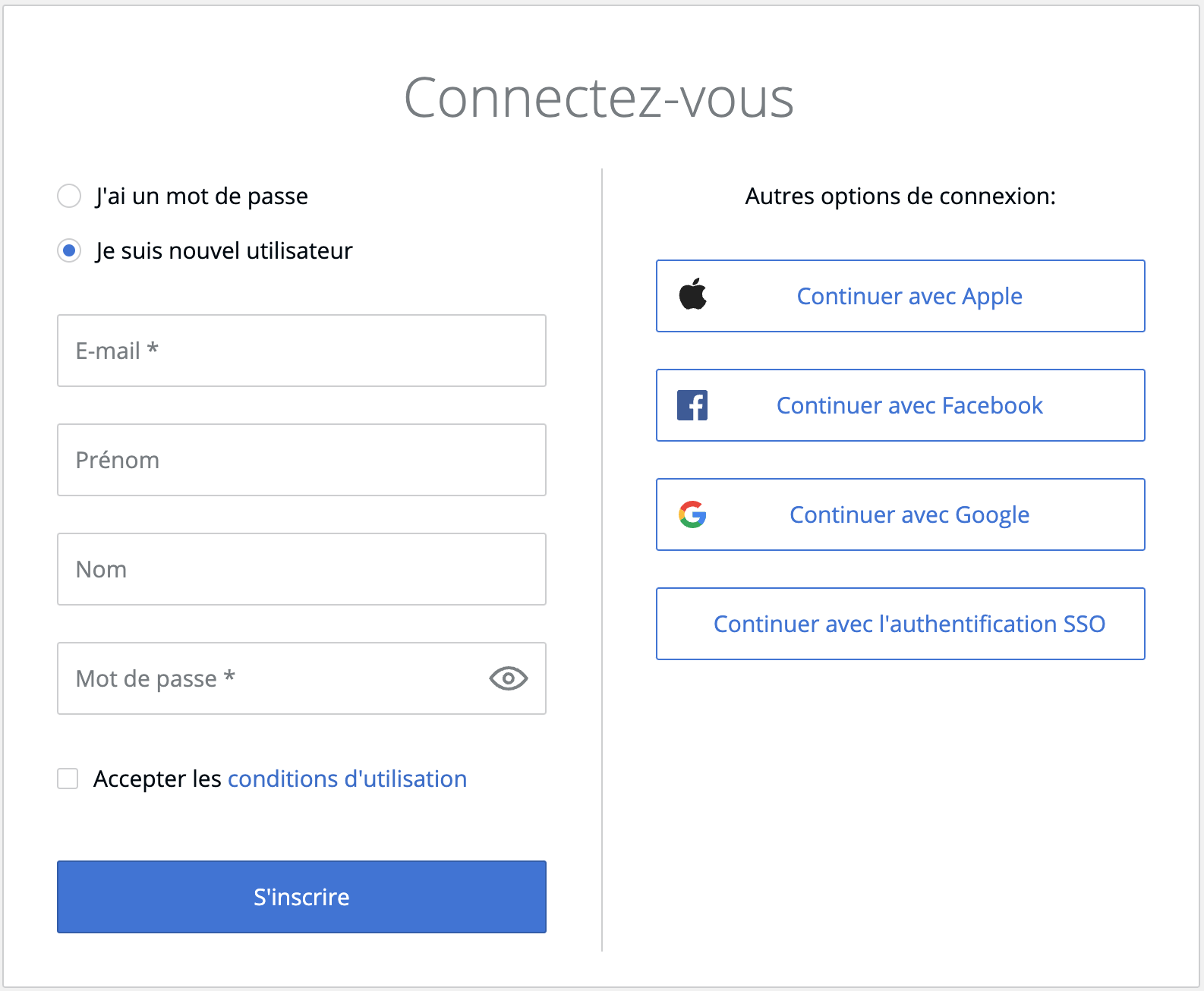This screenshot has height=991, width=1204.
Task: Focus the E-mail input field
Action: 301,351
